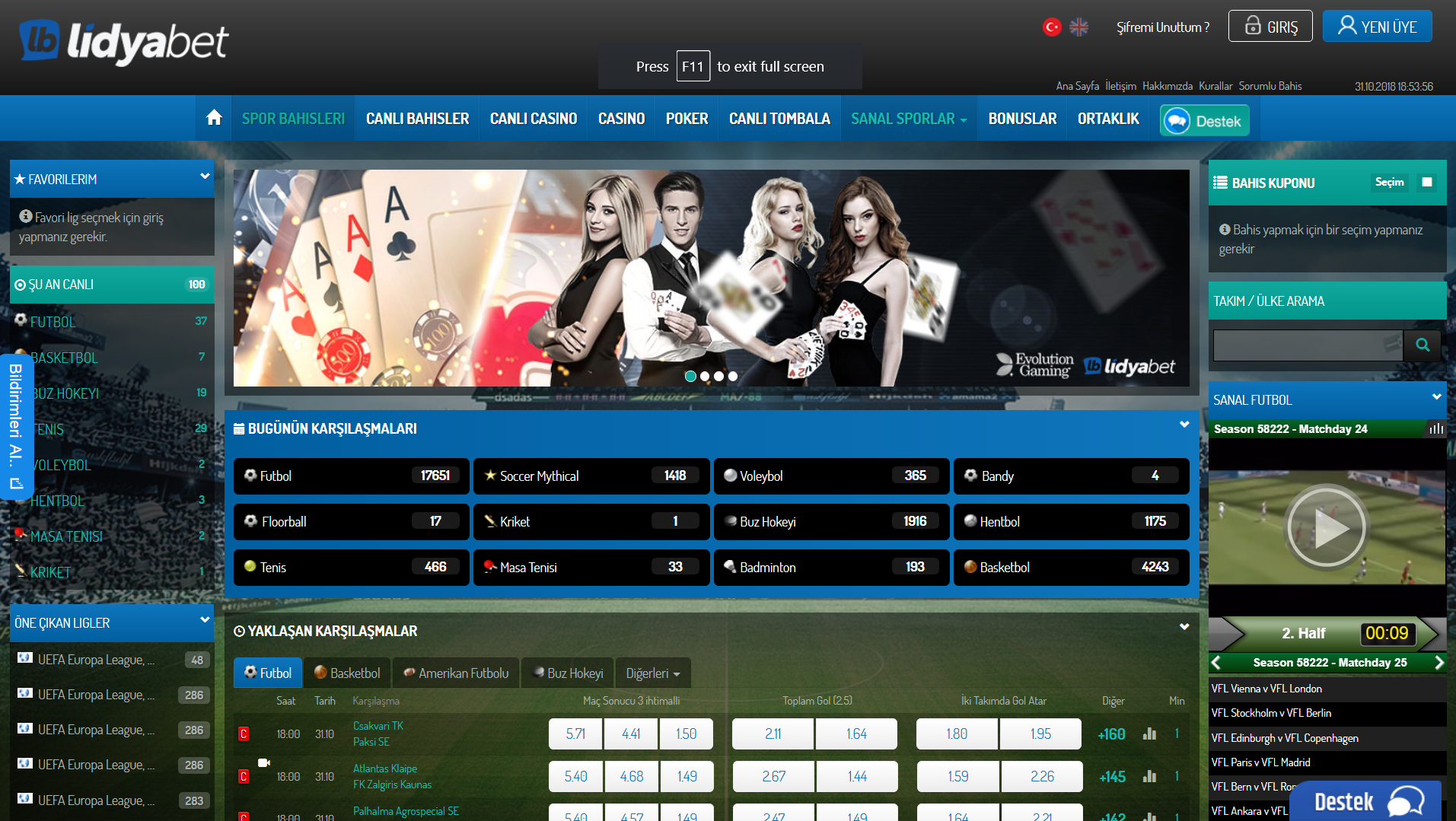Open the Sanal Sporlar dropdown menu
The width and height of the screenshot is (1456, 821).
tap(909, 119)
